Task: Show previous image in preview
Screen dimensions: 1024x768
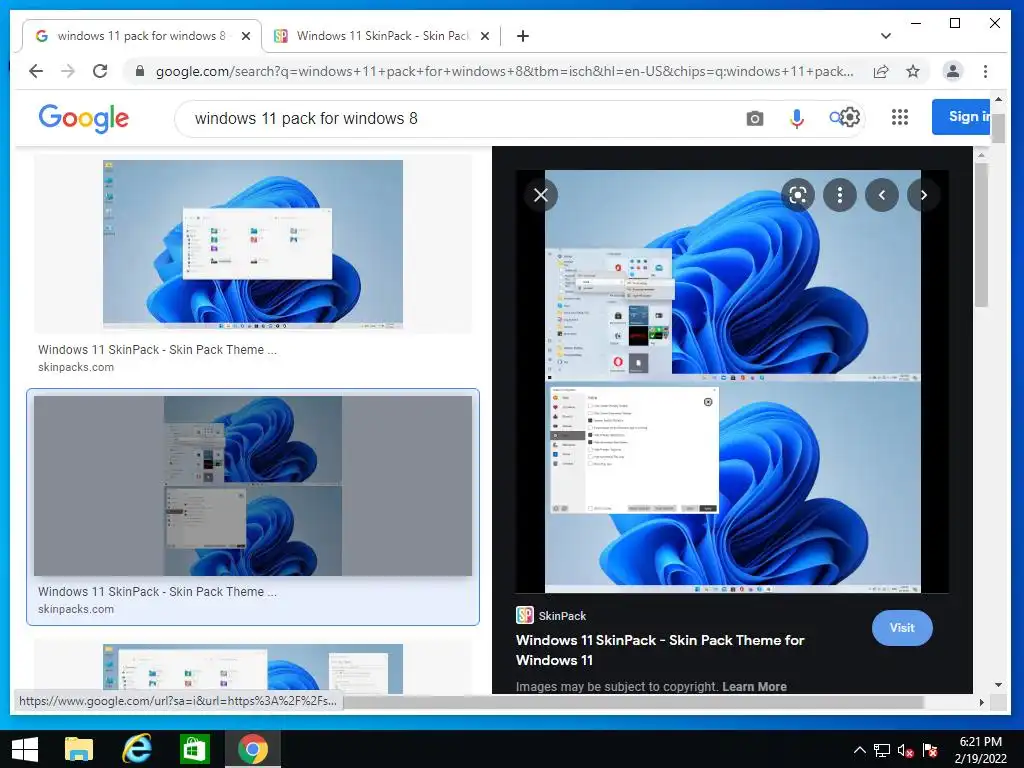Action: pyautogui.click(x=882, y=195)
